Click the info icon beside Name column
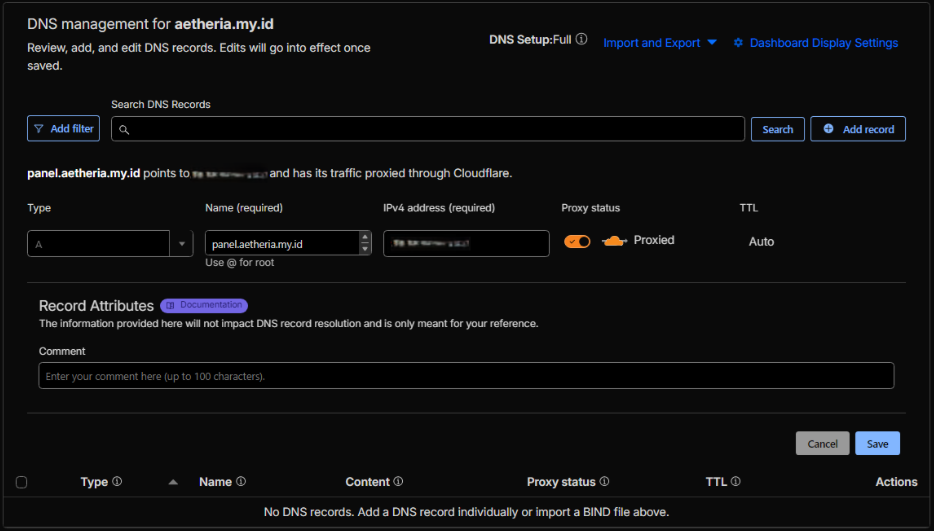The height and width of the screenshot is (531, 934). [241, 482]
